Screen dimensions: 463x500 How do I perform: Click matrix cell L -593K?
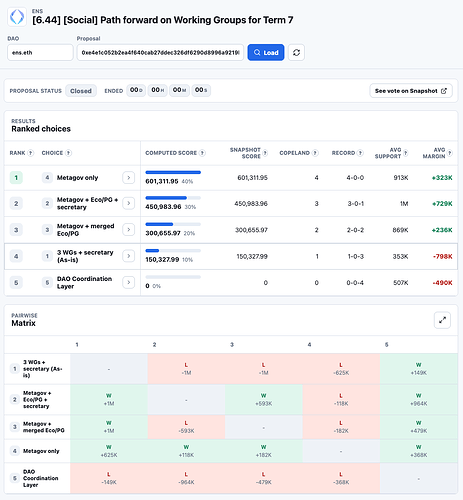[x=186, y=427]
